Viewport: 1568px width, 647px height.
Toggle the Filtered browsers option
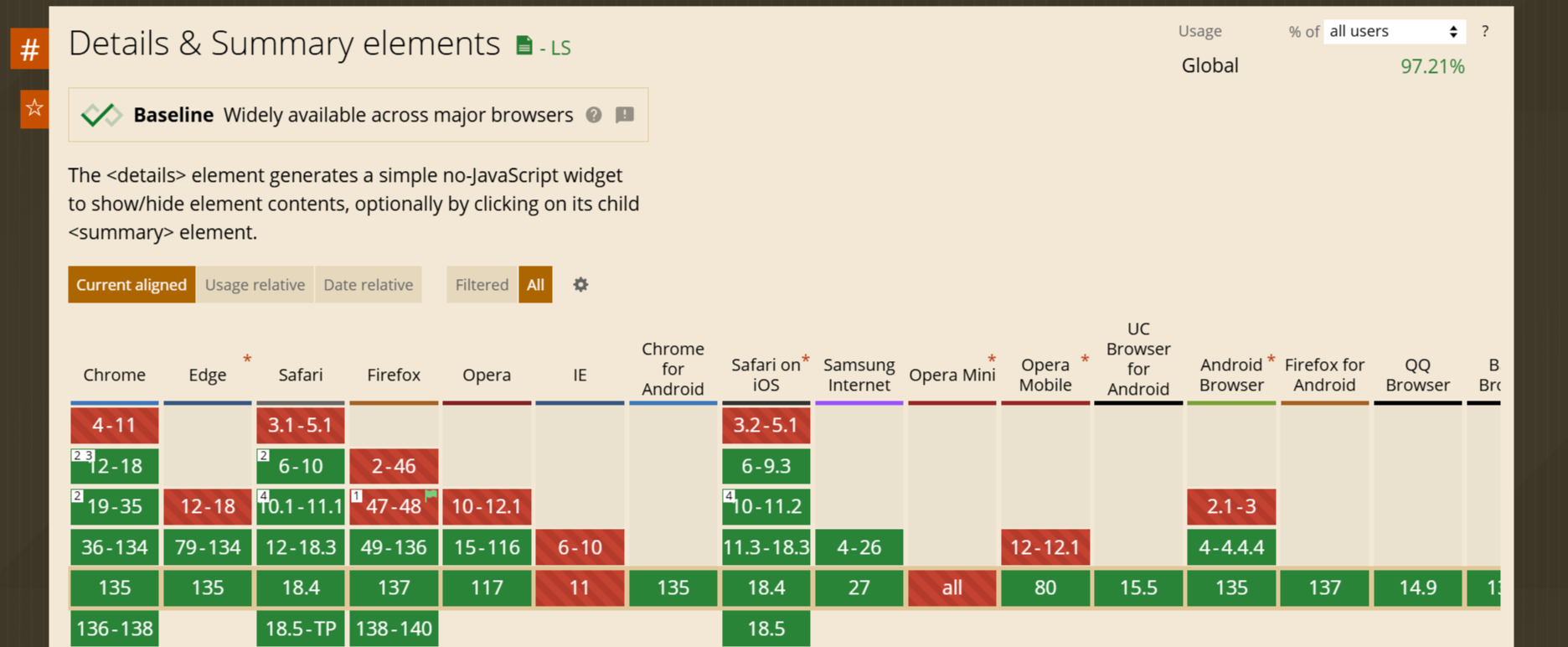tap(482, 285)
